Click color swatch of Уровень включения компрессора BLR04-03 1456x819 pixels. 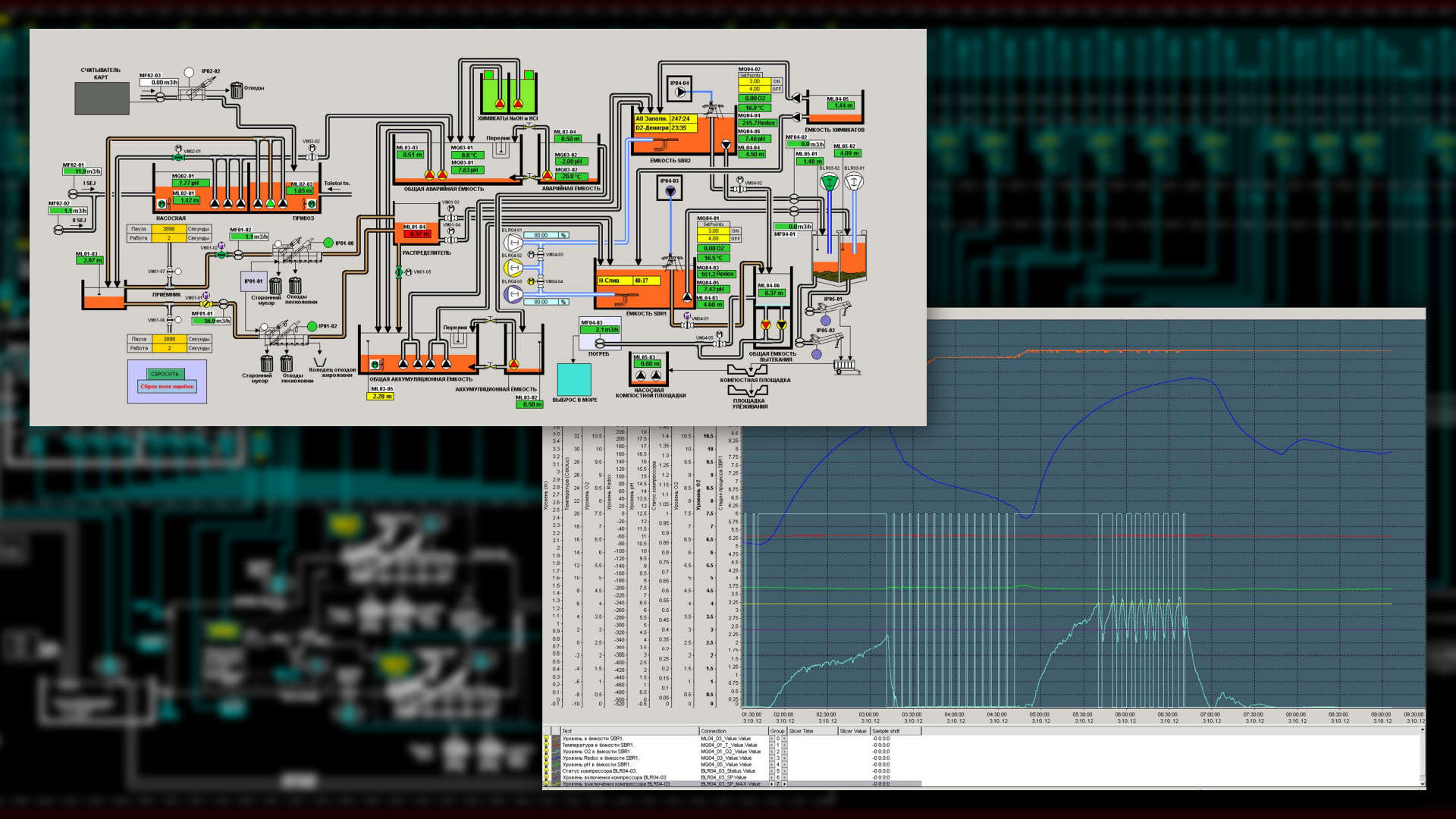tap(556, 777)
